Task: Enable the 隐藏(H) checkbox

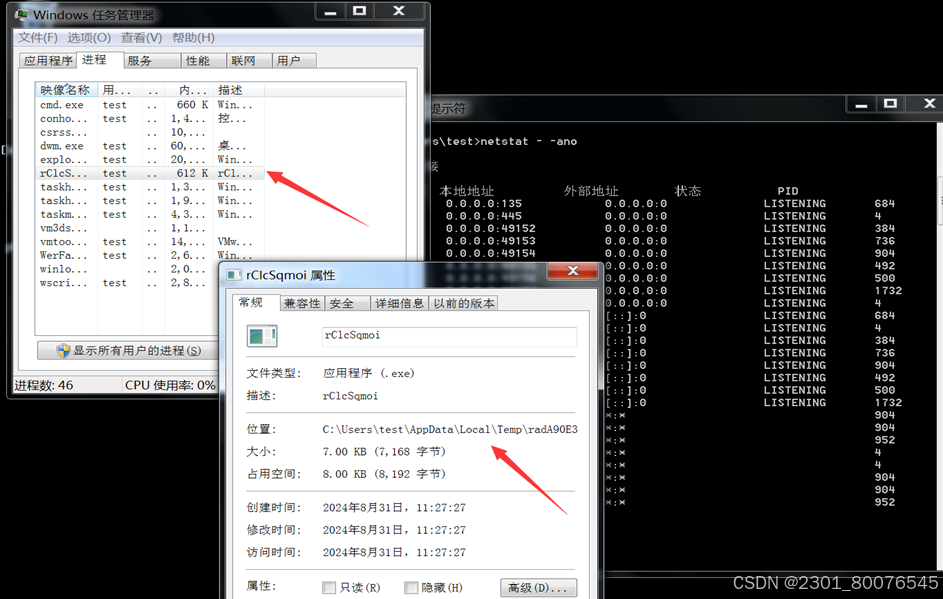Action: coord(411,588)
